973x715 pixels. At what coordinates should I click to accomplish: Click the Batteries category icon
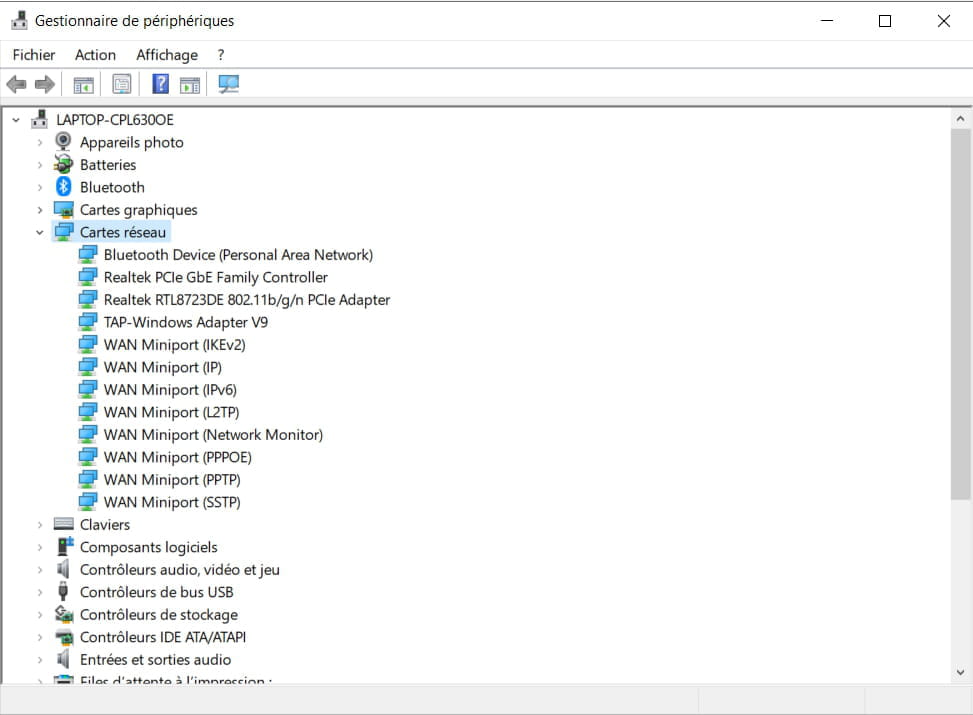click(63, 164)
